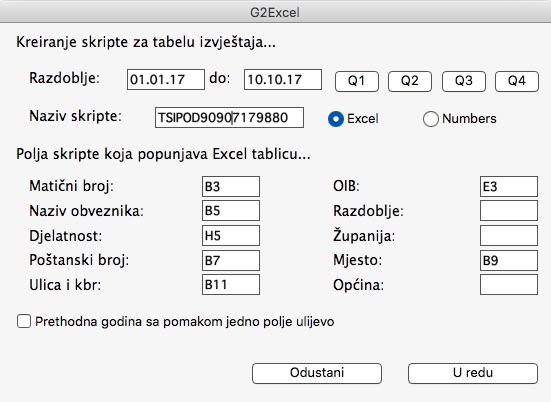This screenshot has width=551, height=402.
Task: Select the OIB cell field E3
Action: (509, 186)
